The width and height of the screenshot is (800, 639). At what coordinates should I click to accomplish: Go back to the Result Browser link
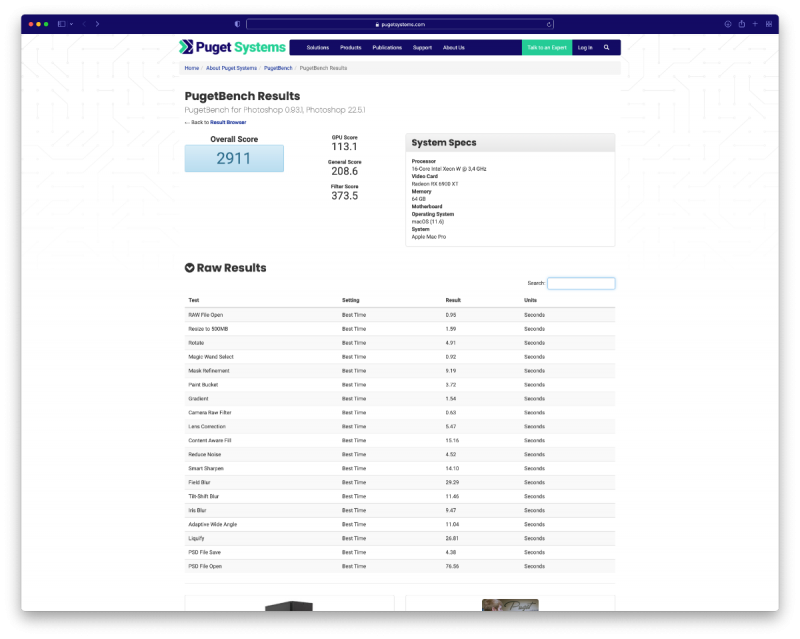point(228,122)
